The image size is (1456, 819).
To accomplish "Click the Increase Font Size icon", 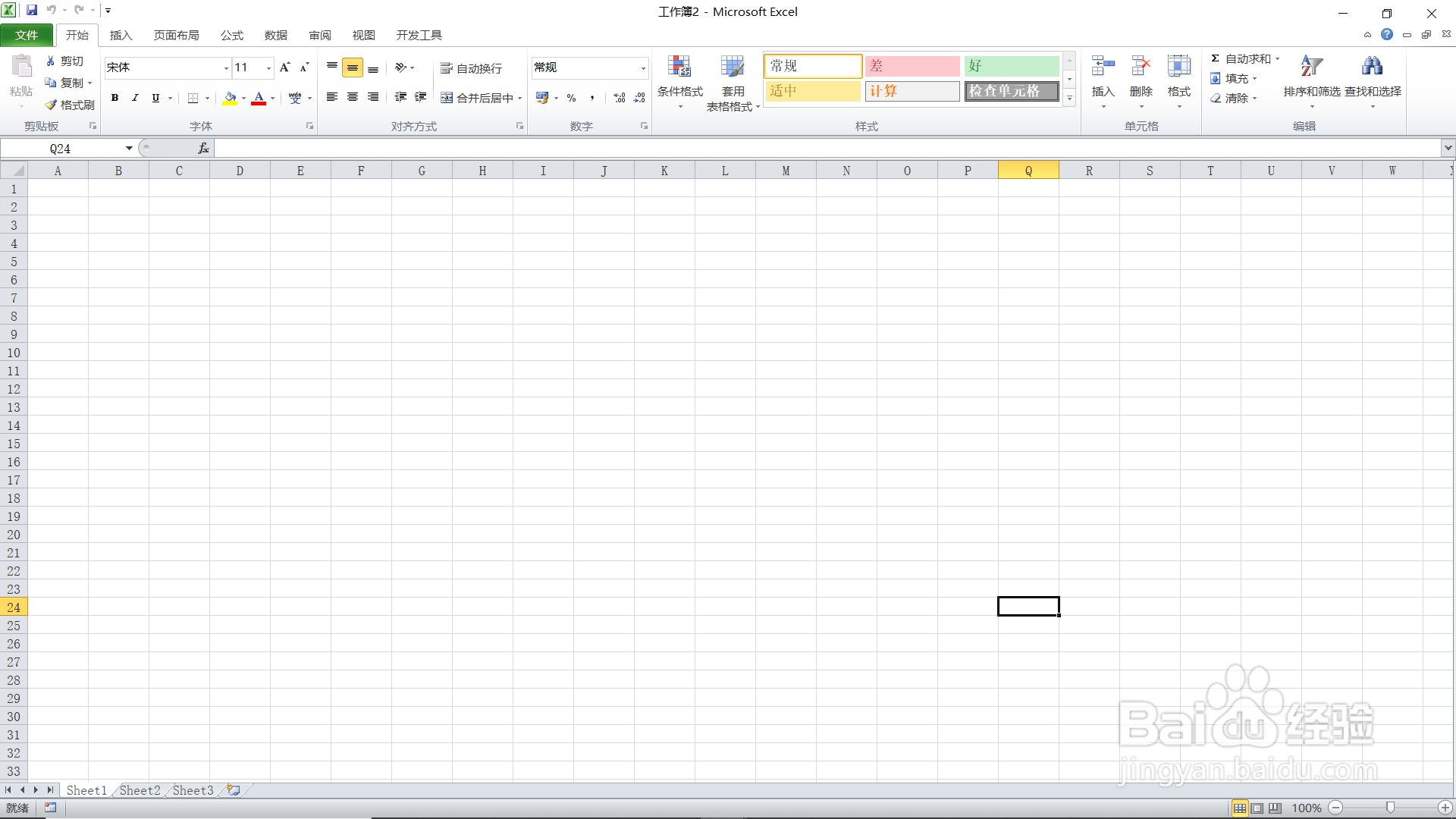I will (x=285, y=67).
